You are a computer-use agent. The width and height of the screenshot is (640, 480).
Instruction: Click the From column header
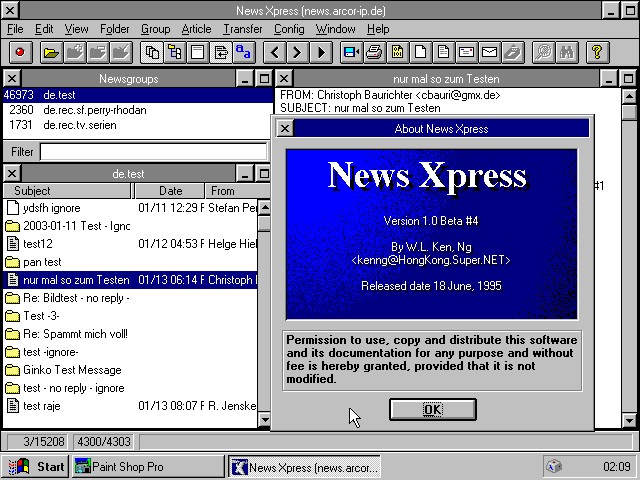click(237, 191)
